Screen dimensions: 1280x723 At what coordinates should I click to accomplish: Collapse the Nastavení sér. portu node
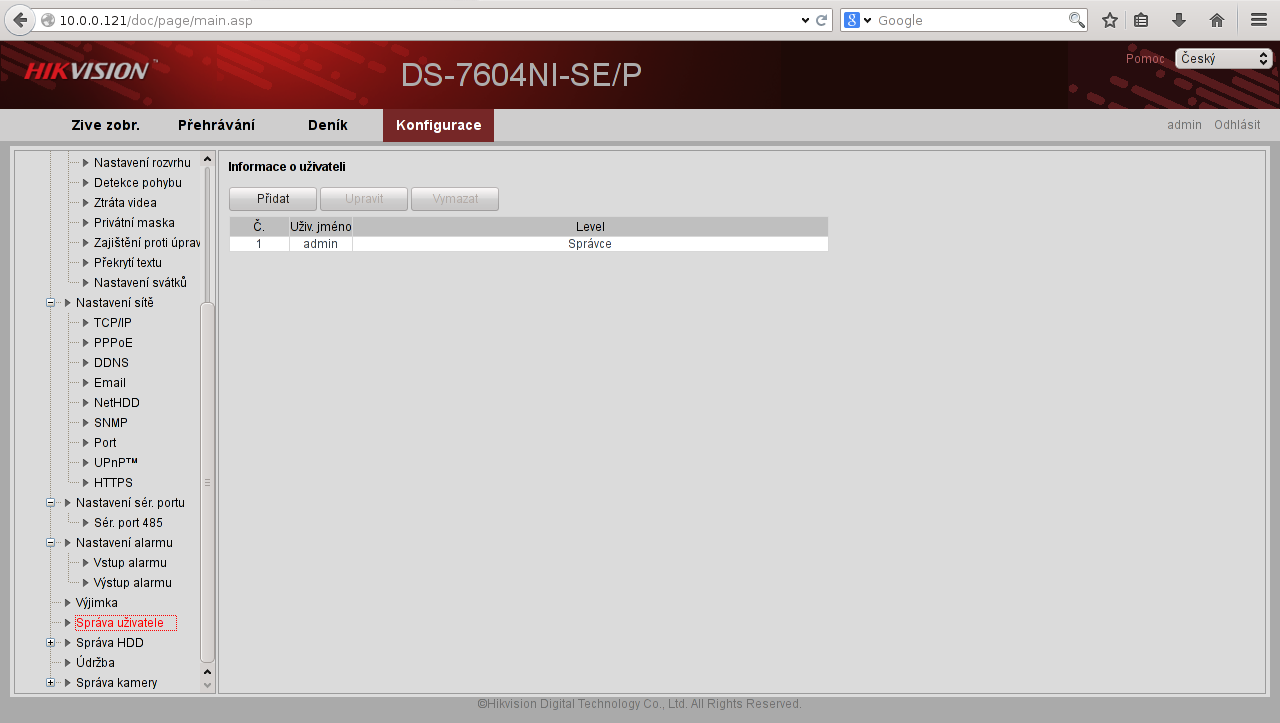(50, 503)
